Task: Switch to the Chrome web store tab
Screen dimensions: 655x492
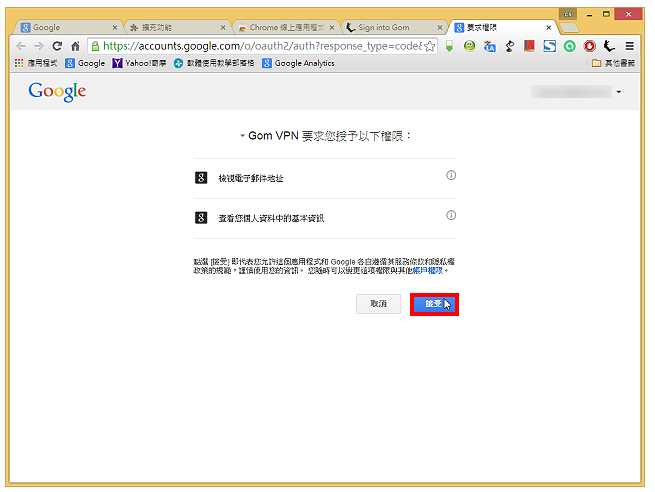Action: click(286, 28)
